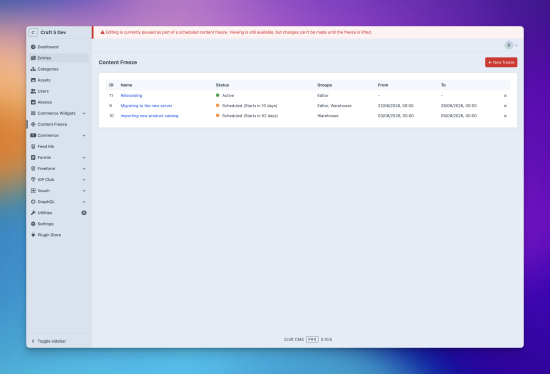Expand the chevron below VIP Club's chevron
The width and height of the screenshot is (550, 374).
(84, 191)
